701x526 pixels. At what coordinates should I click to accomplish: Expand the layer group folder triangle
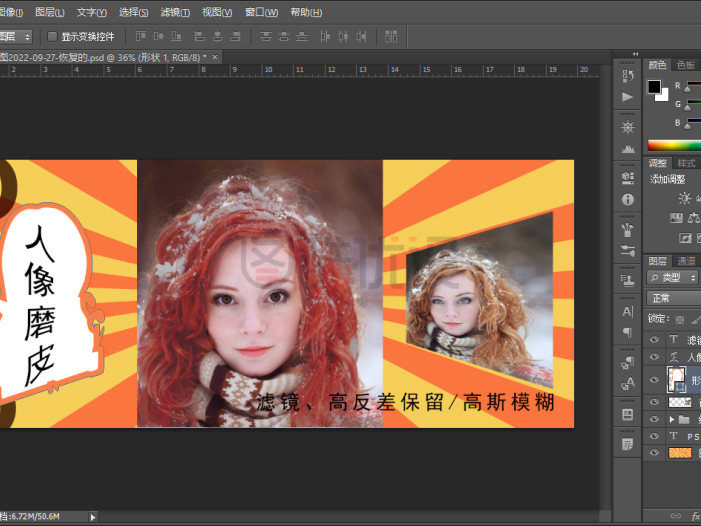point(671,419)
